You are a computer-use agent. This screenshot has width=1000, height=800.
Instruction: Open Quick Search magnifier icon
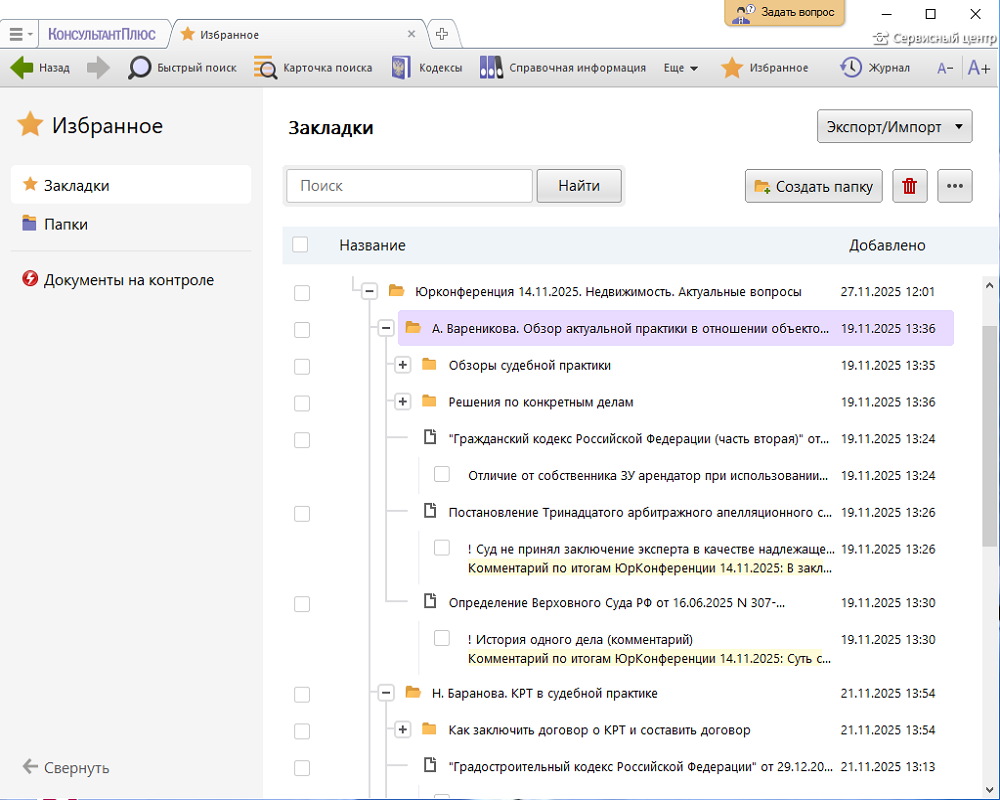[140, 68]
